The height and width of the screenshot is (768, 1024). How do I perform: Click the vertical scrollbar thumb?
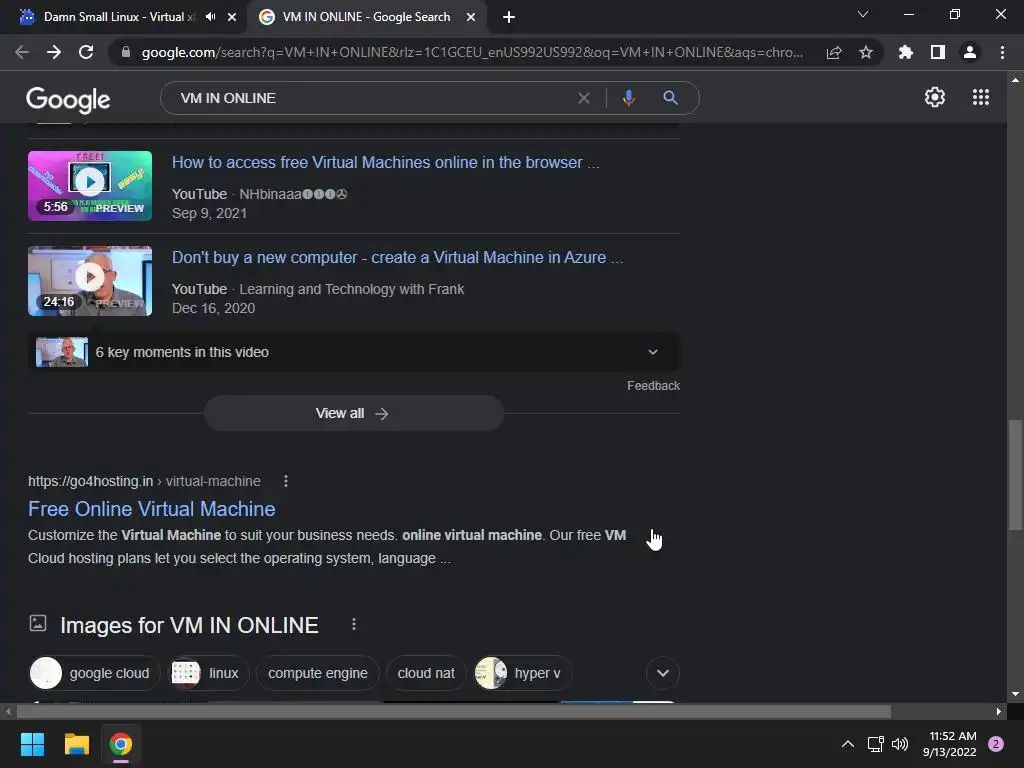click(x=1015, y=475)
